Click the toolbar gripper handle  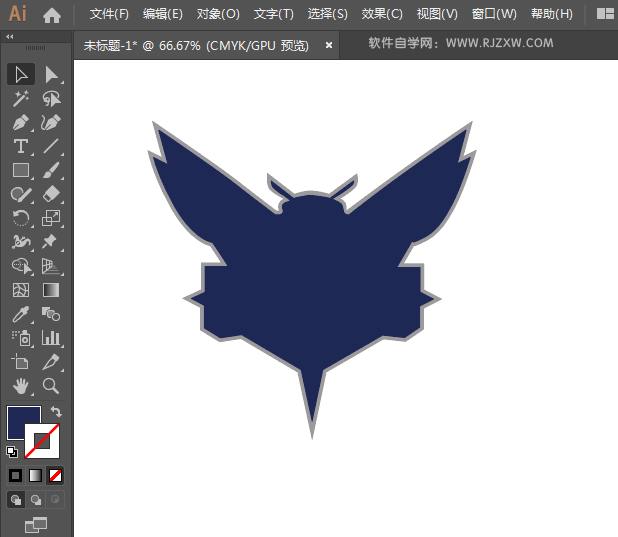35,48
